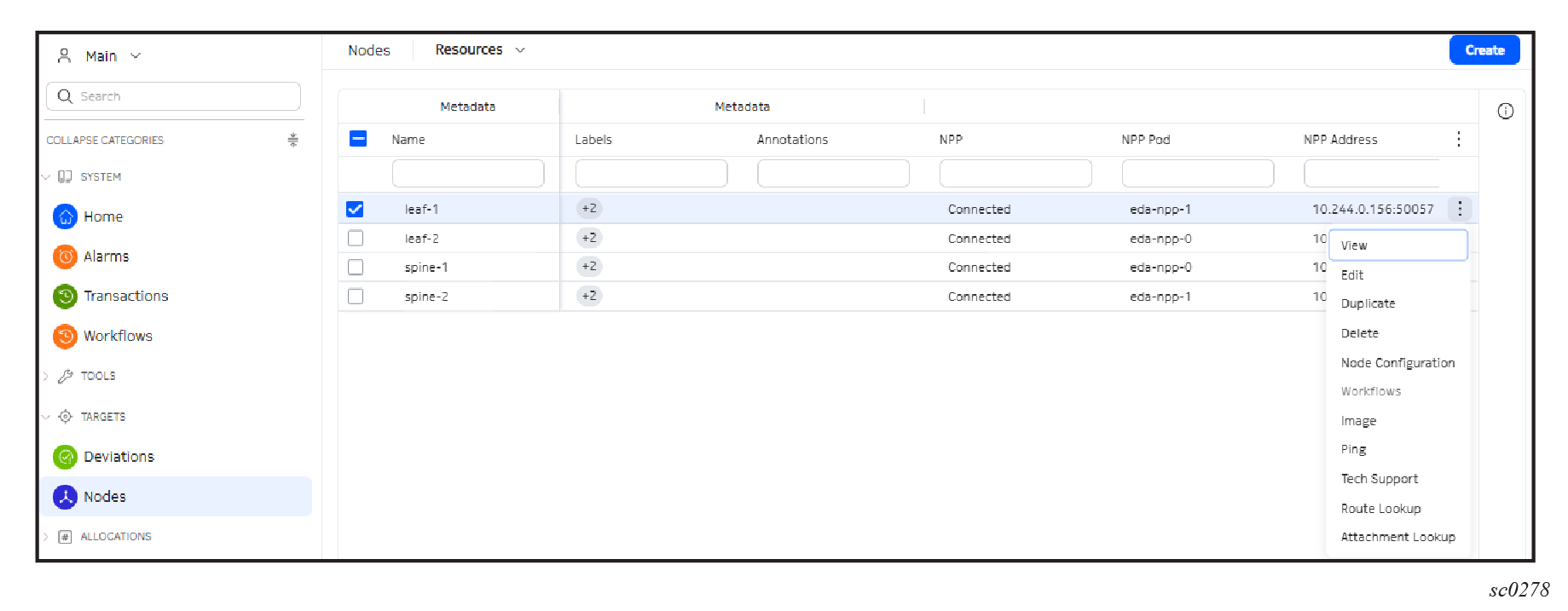Click the TARGETS crosshair icon

coord(65,417)
